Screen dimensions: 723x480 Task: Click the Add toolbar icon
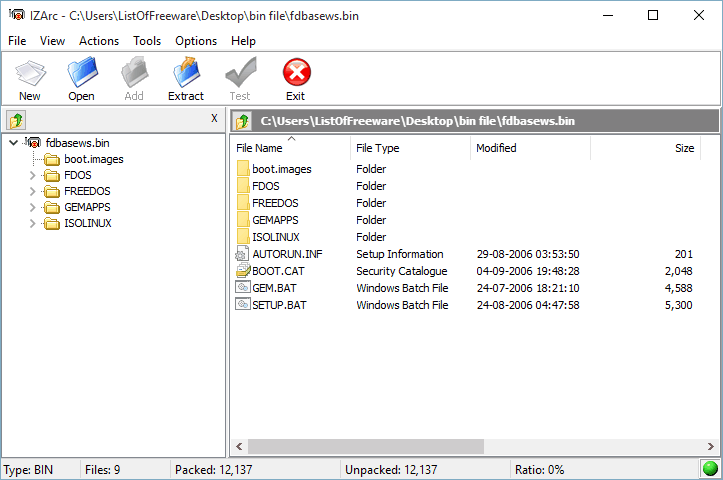tap(135, 72)
